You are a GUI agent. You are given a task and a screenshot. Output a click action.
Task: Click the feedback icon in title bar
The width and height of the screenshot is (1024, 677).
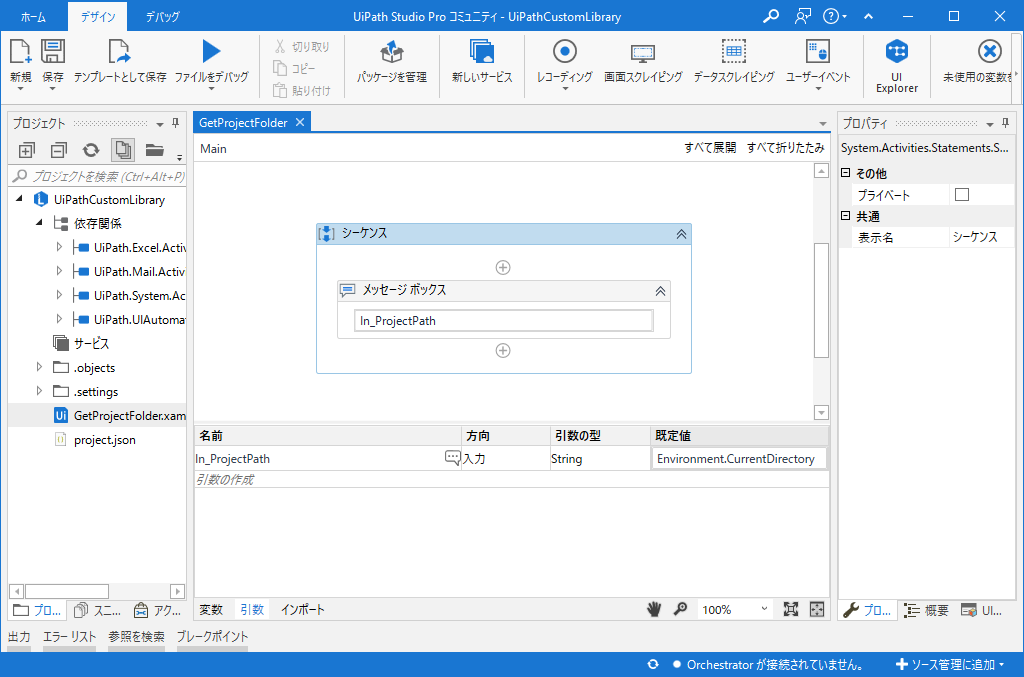tap(803, 16)
